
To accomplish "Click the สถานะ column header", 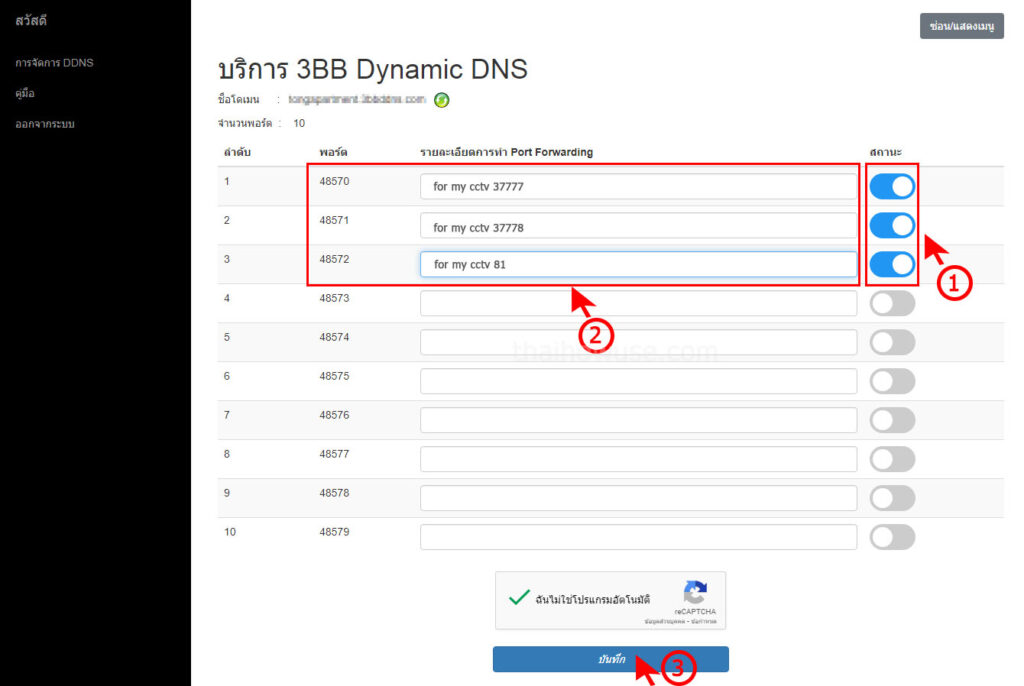I will pos(886,152).
